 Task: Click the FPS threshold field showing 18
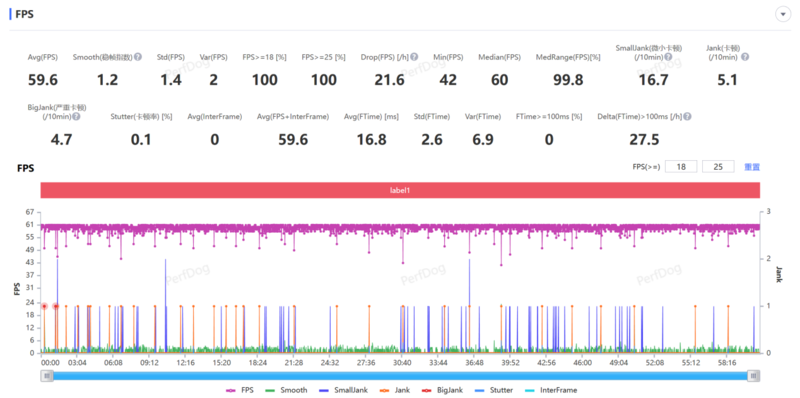pyautogui.click(x=681, y=167)
